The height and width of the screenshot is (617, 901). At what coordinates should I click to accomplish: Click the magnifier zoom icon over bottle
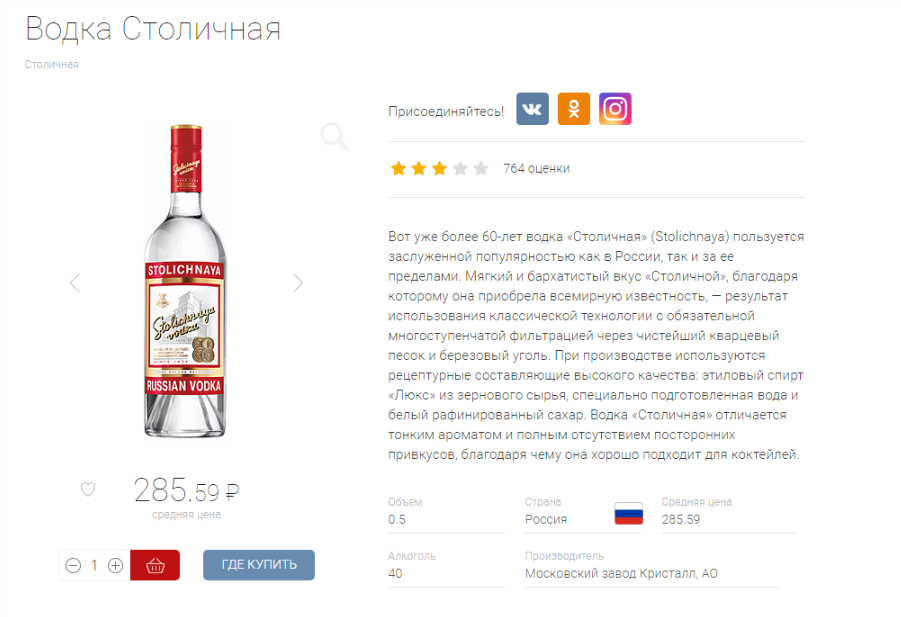click(x=334, y=137)
